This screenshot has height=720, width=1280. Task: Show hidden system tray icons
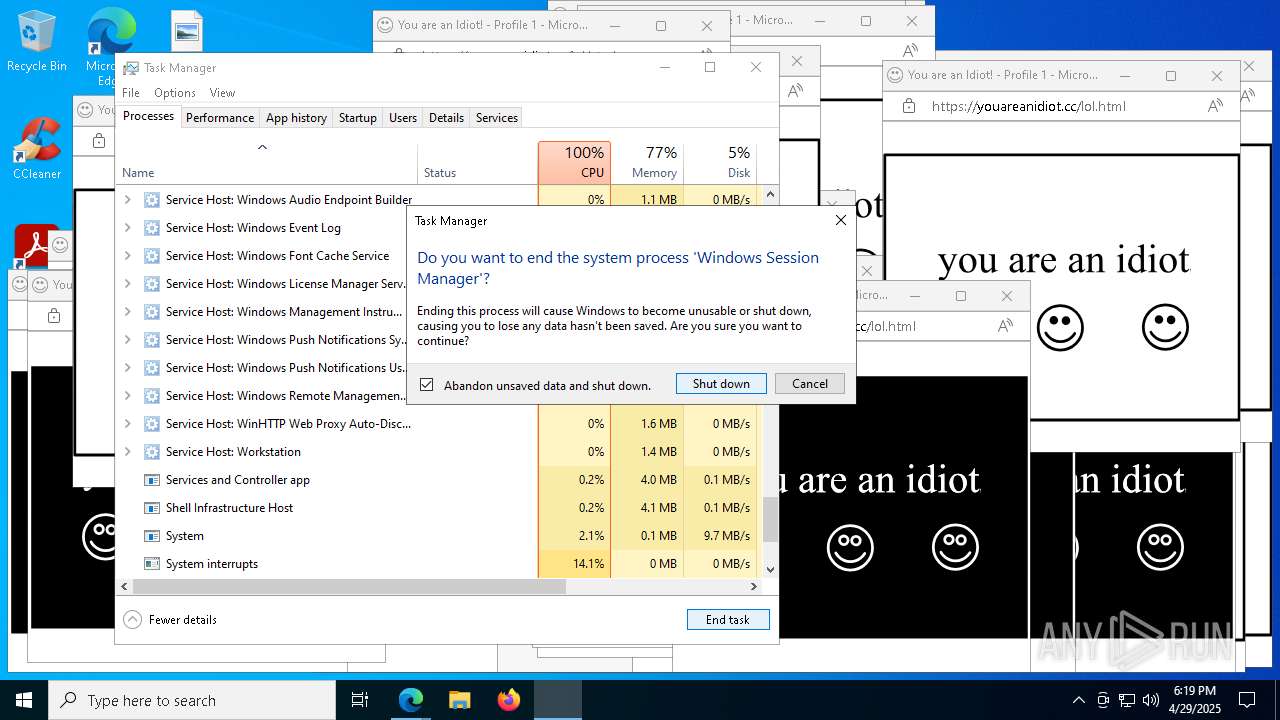point(1078,700)
